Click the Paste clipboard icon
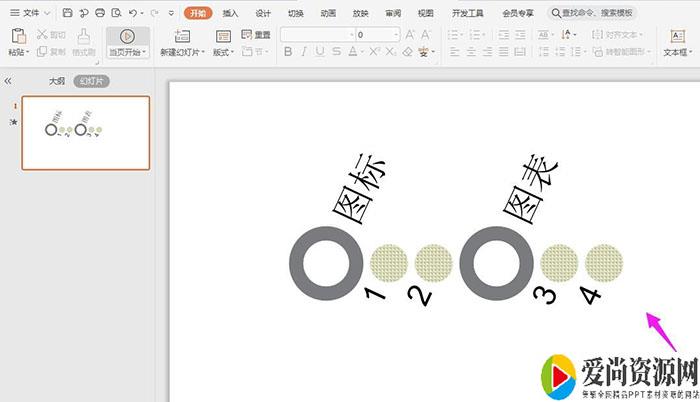Screen dimensions: 700x402 click(x=17, y=36)
